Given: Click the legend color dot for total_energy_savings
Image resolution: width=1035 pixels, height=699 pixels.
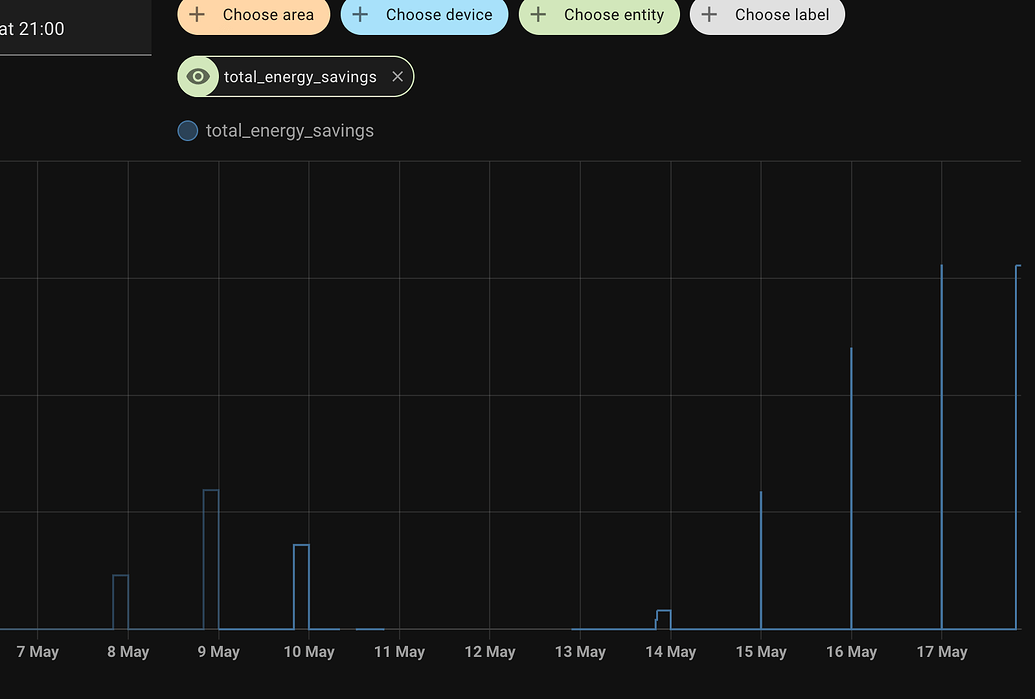Looking at the screenshot, I should click(188, 130).
